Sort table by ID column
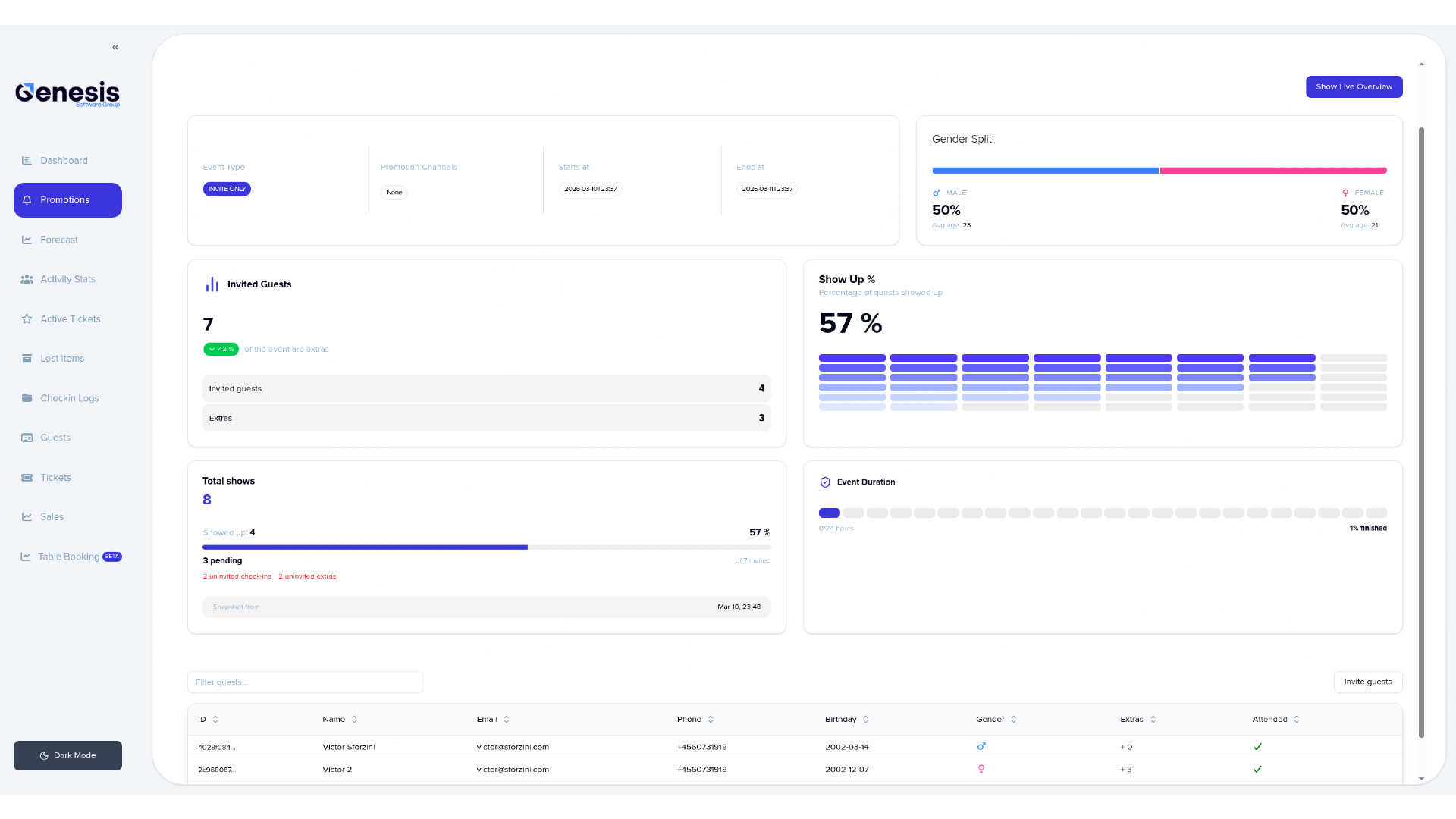The width and height of the screenshot is (1456, 819). (x=215, y=719)
